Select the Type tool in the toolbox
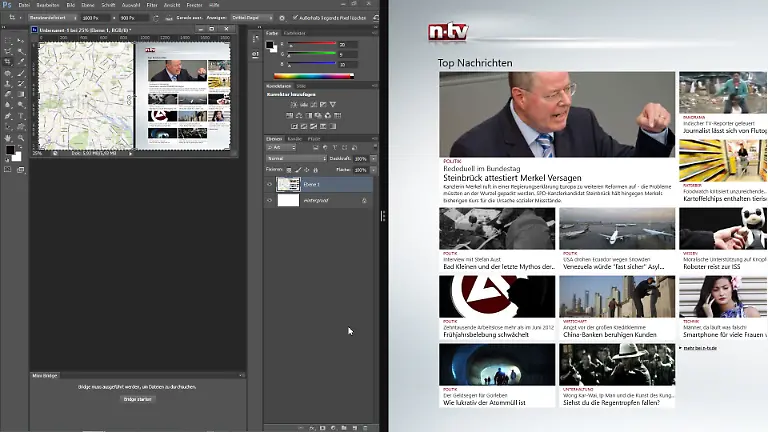Image resolution: width=768 pixels, height=432 pixels. point(20,116)
